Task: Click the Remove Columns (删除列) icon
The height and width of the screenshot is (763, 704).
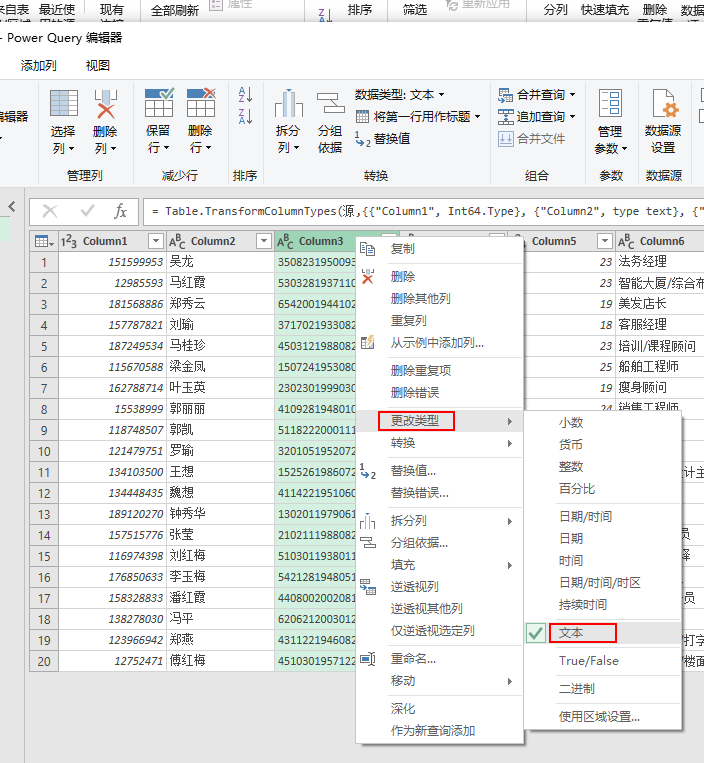Action: click(x=106, y=104)
